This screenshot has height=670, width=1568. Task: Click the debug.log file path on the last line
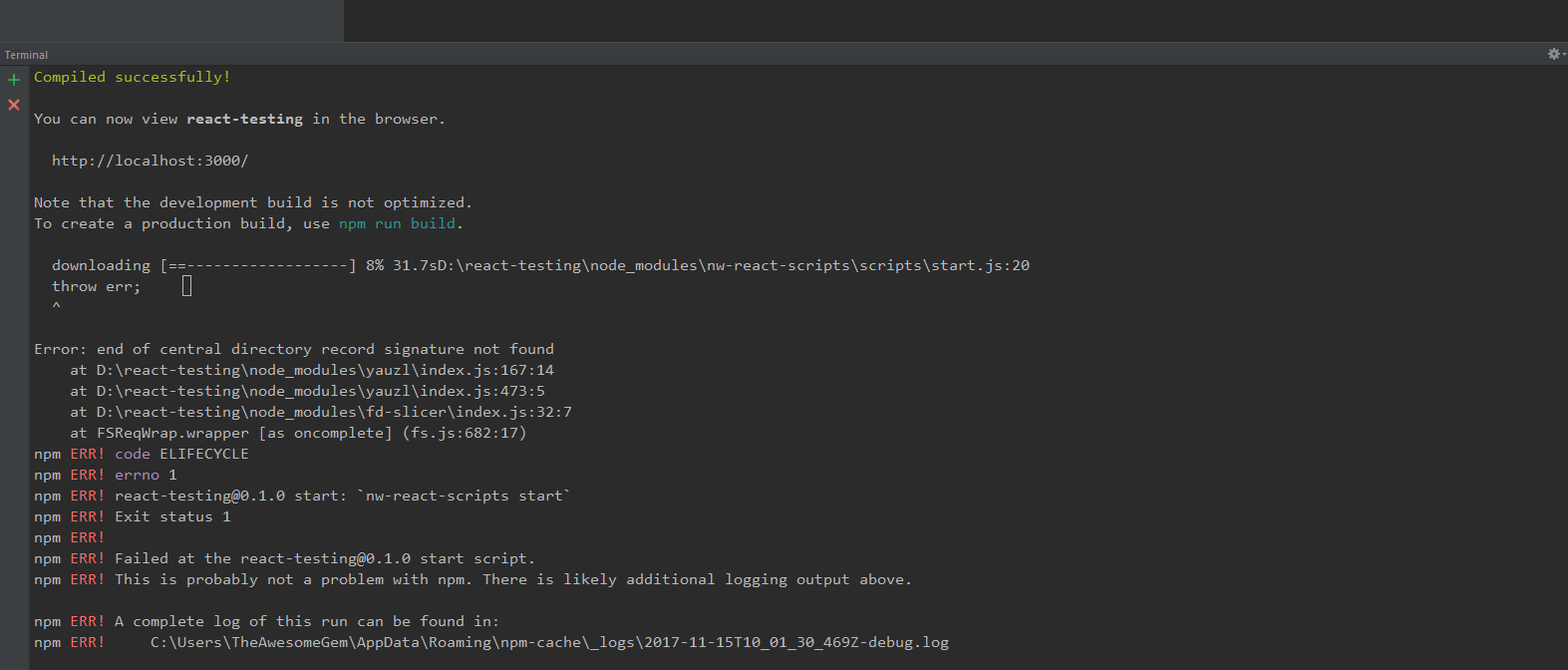tap(549, 642)
